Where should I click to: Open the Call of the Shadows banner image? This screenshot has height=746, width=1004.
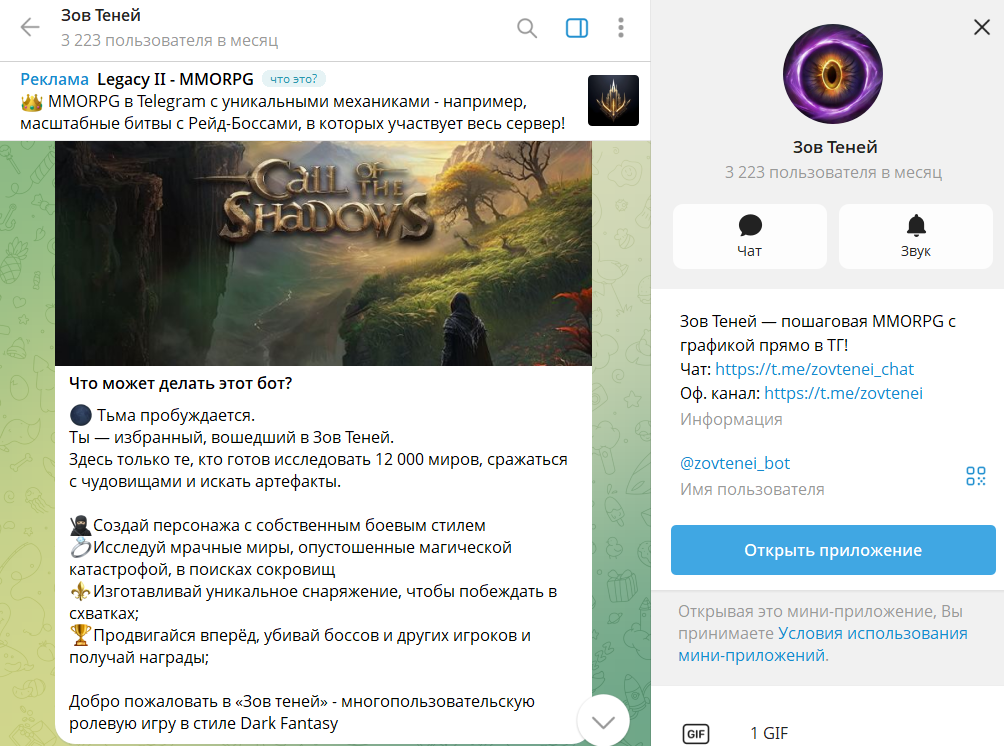(323, 254)
